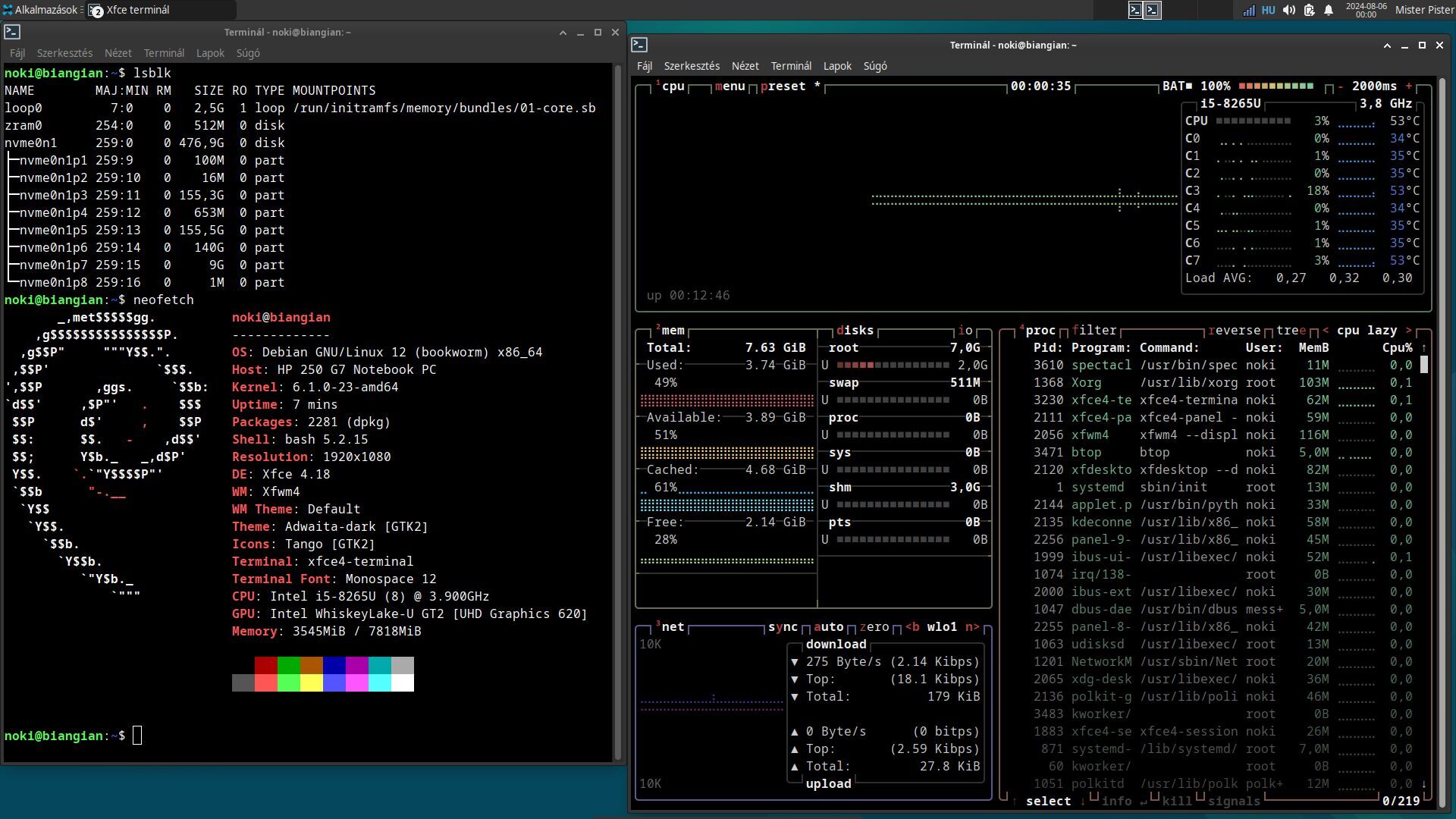Increase btop update interval with plus
The height and width of the screenshot is (819, 1456).
[x=1409, y=86]
